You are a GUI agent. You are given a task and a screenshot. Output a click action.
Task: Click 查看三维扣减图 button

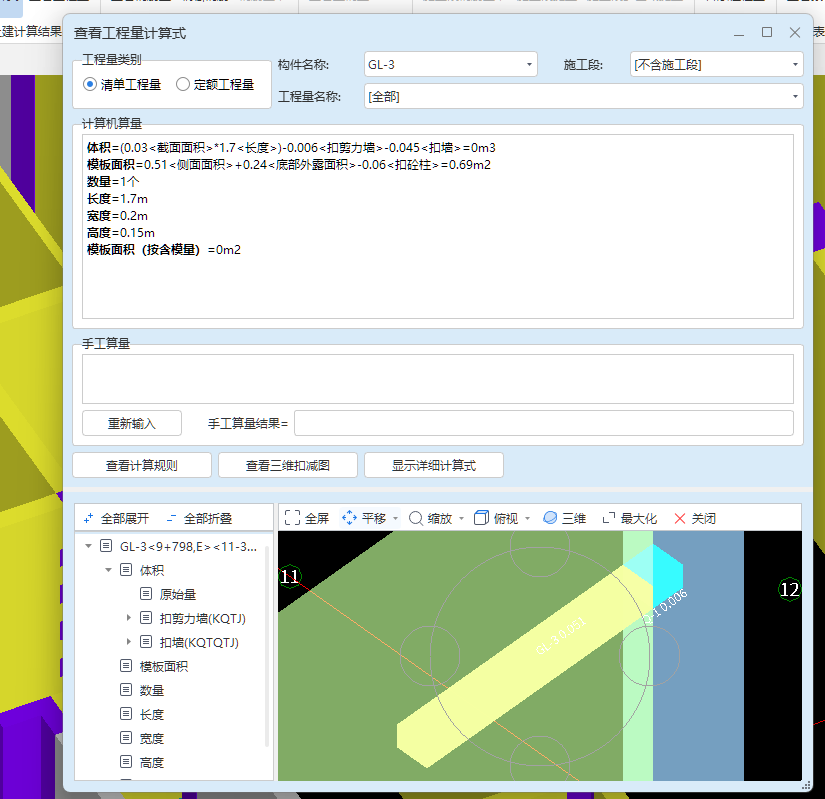pos(288,466)
